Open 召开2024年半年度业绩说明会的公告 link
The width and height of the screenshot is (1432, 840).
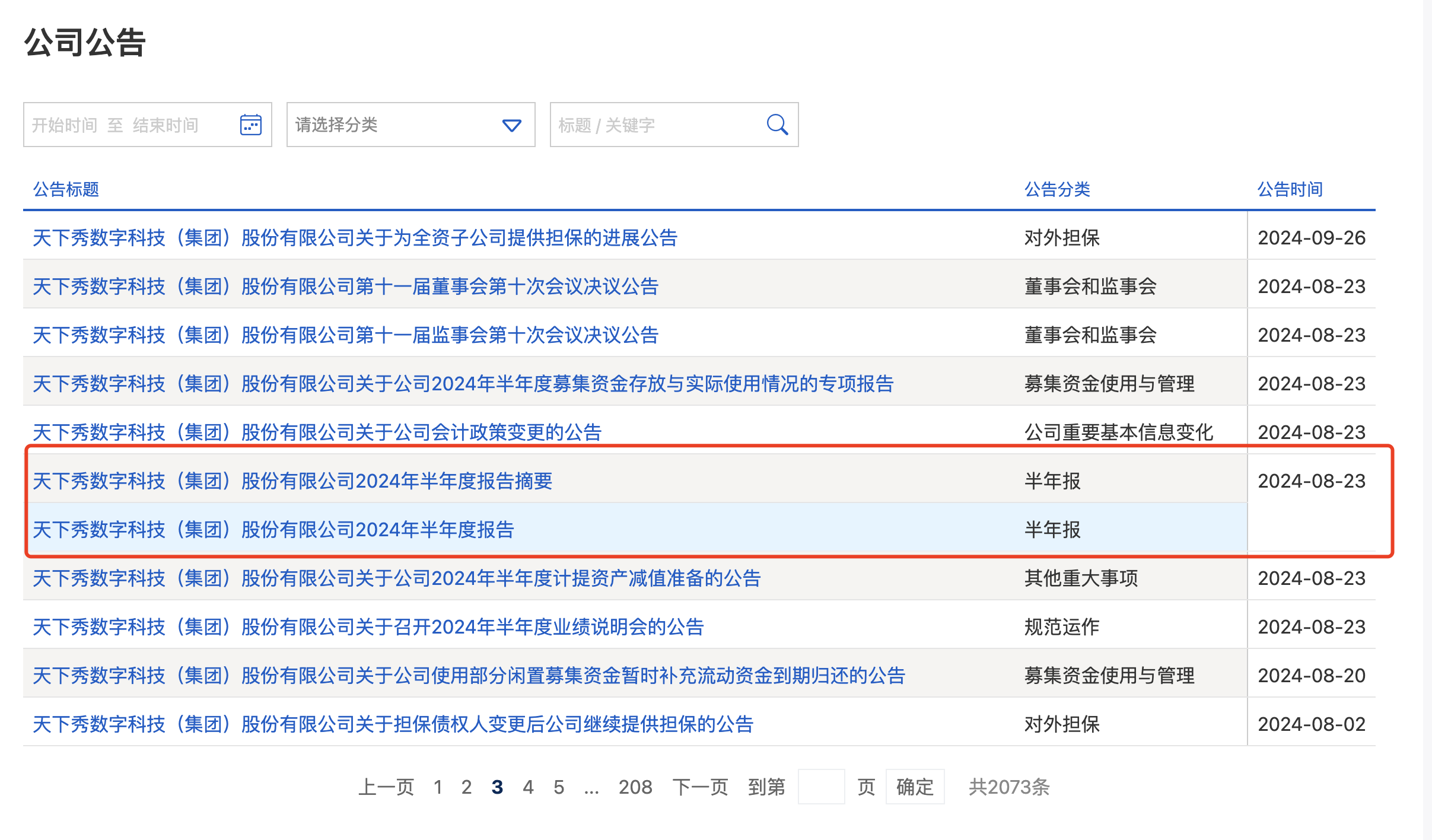pos(368,626)
